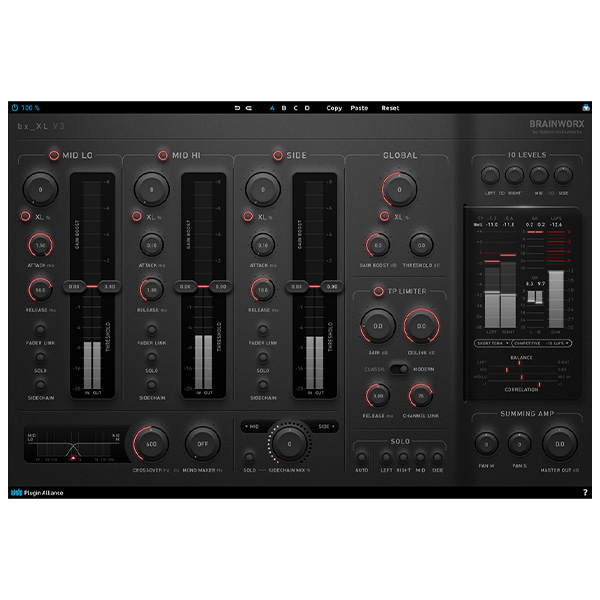Select preset slot D
This screenshot has width=600, height=600.
click(307, 108)
